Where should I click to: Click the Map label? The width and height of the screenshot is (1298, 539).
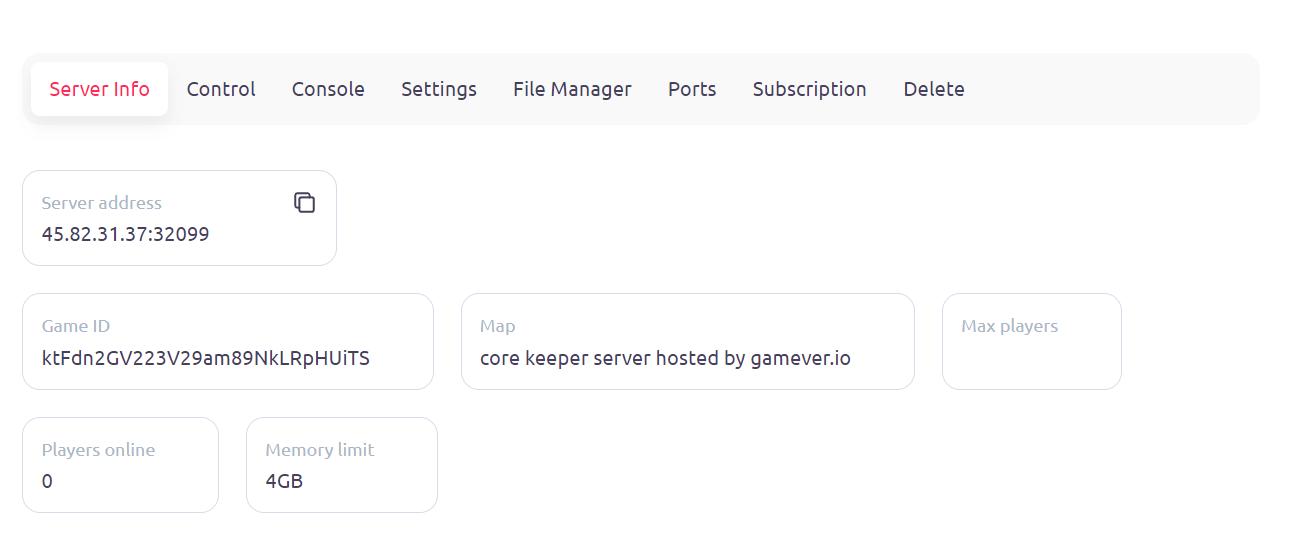point(497,326)
